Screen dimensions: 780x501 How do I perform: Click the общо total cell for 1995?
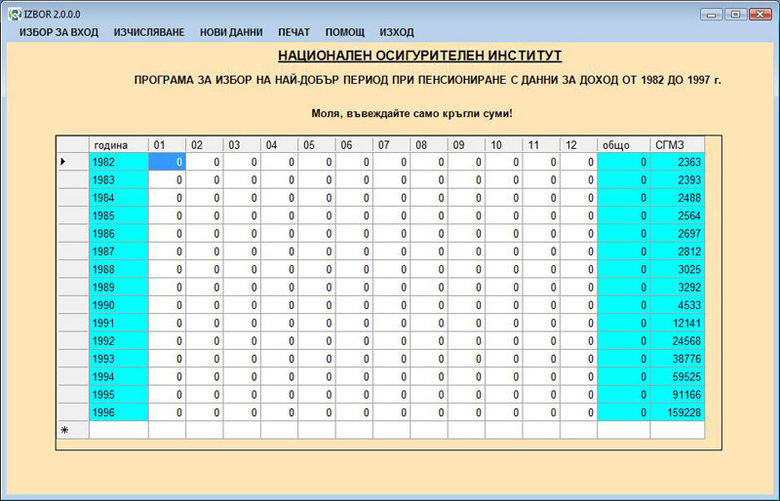point(624,395)
